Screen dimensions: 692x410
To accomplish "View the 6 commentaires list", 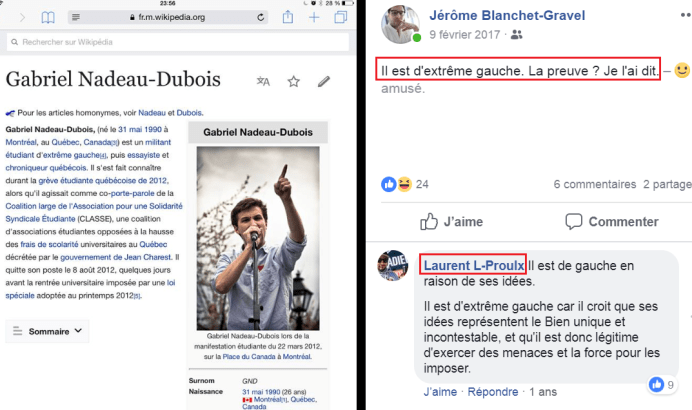I will tap(592, 184).
